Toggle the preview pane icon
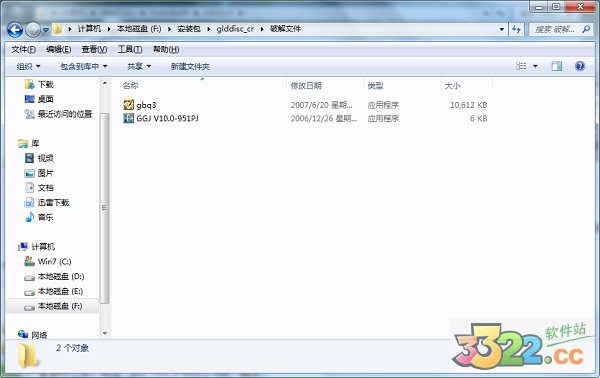 (557, 66)
